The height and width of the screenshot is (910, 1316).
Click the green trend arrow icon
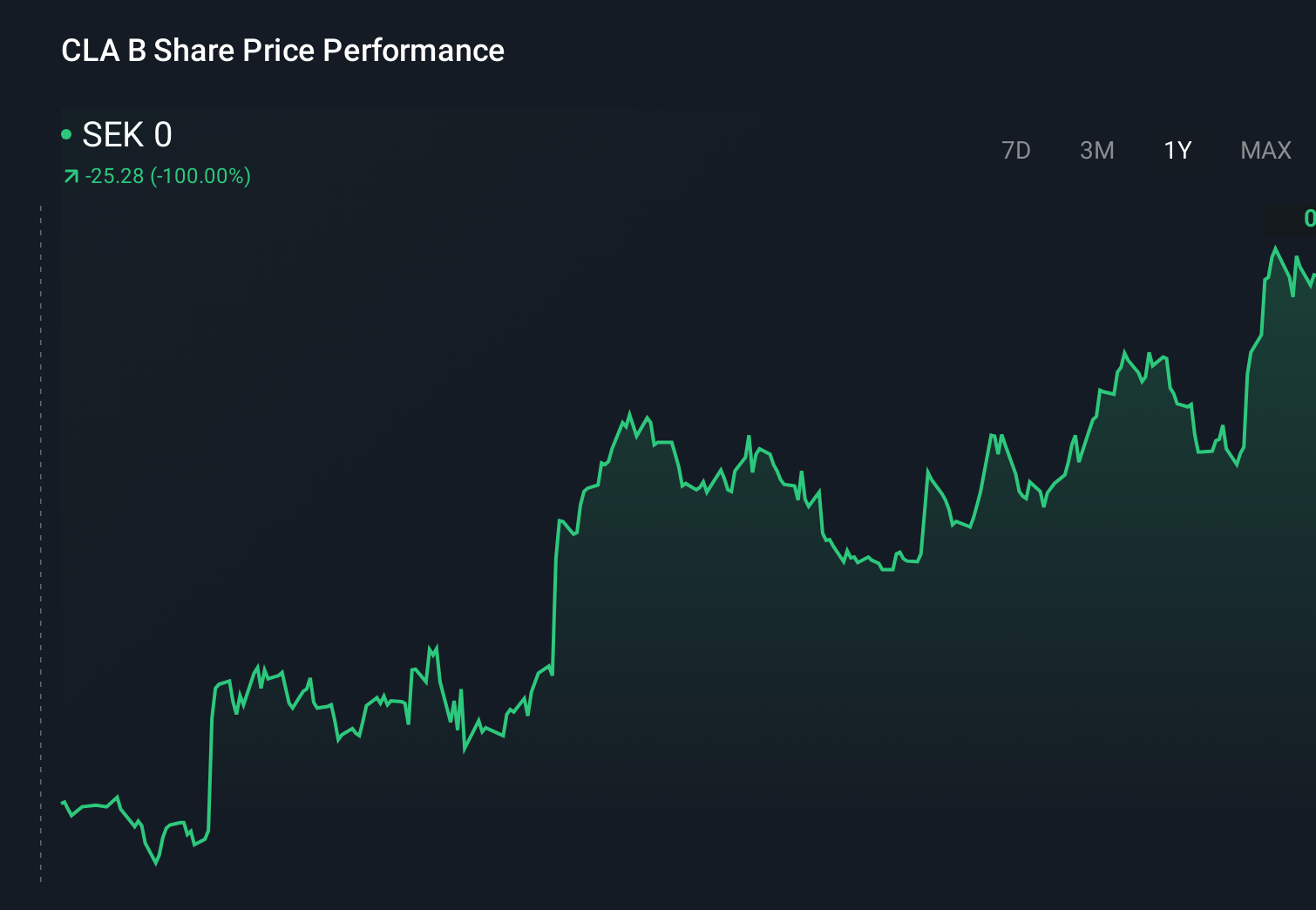[x=71, y=175]
